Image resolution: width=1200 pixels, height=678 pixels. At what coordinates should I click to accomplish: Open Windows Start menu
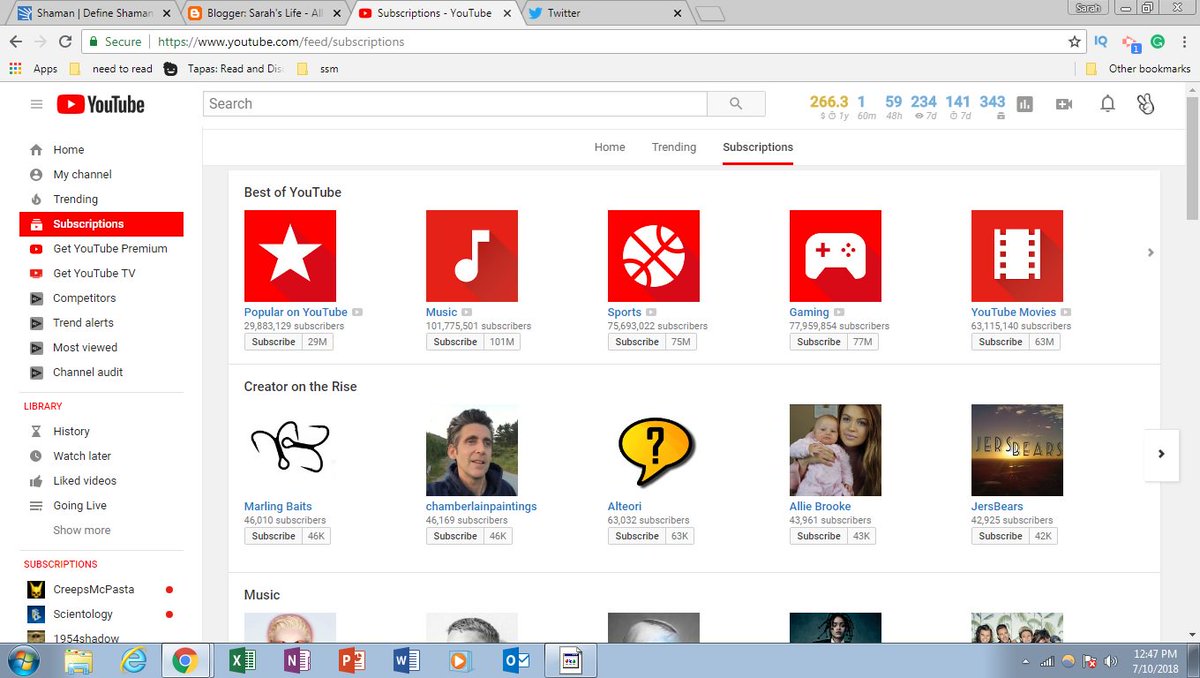pos(22,661)
